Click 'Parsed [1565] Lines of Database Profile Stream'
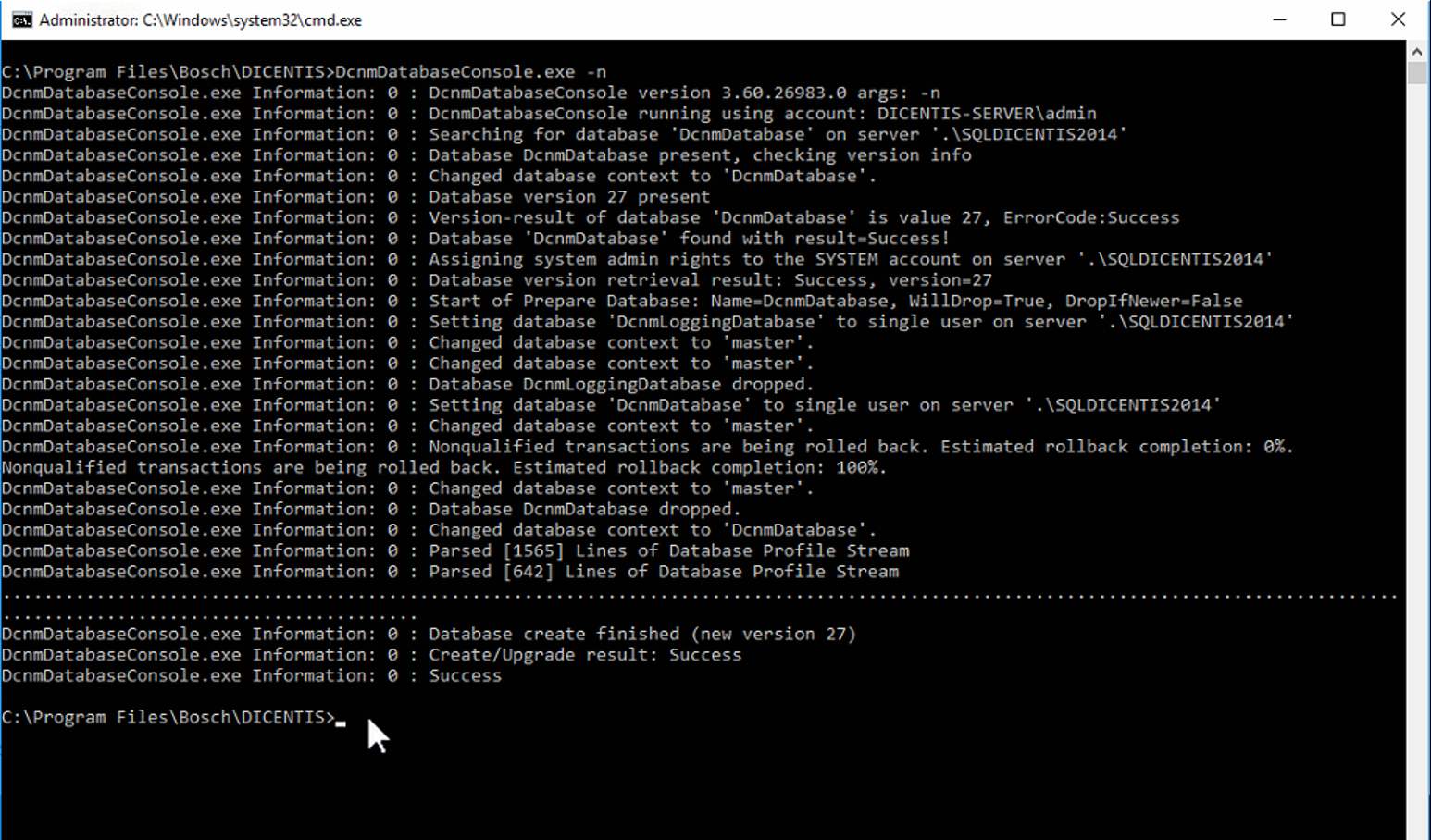 (x=668, y=550)
